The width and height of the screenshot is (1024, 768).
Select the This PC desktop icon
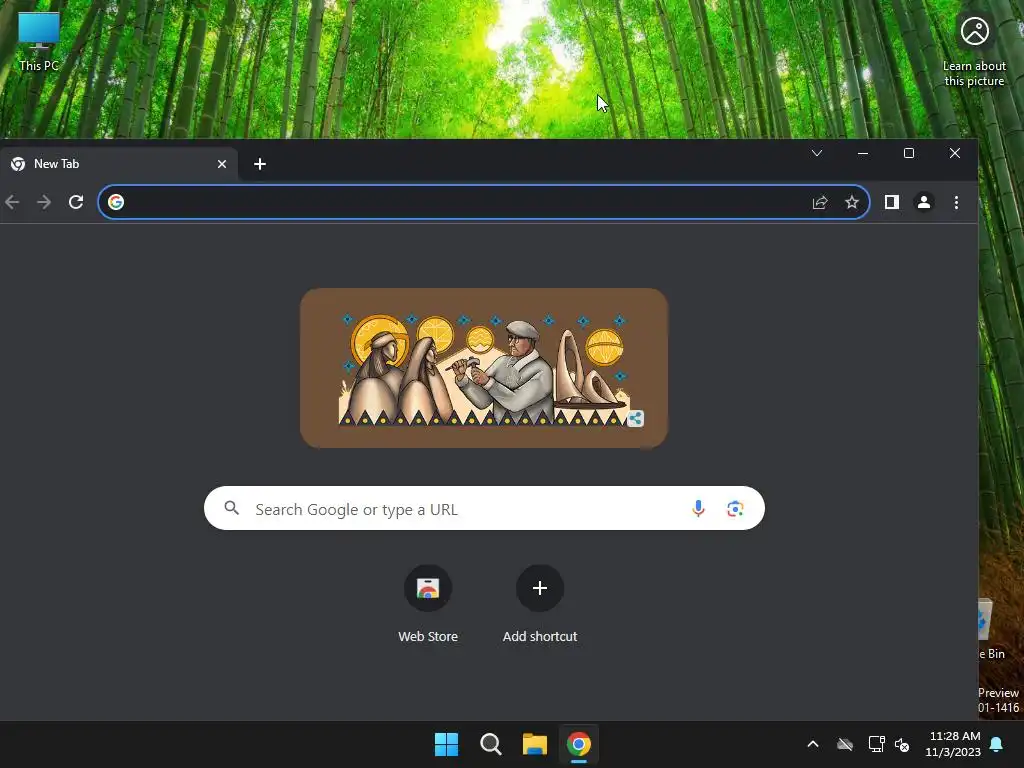point(39,42)
